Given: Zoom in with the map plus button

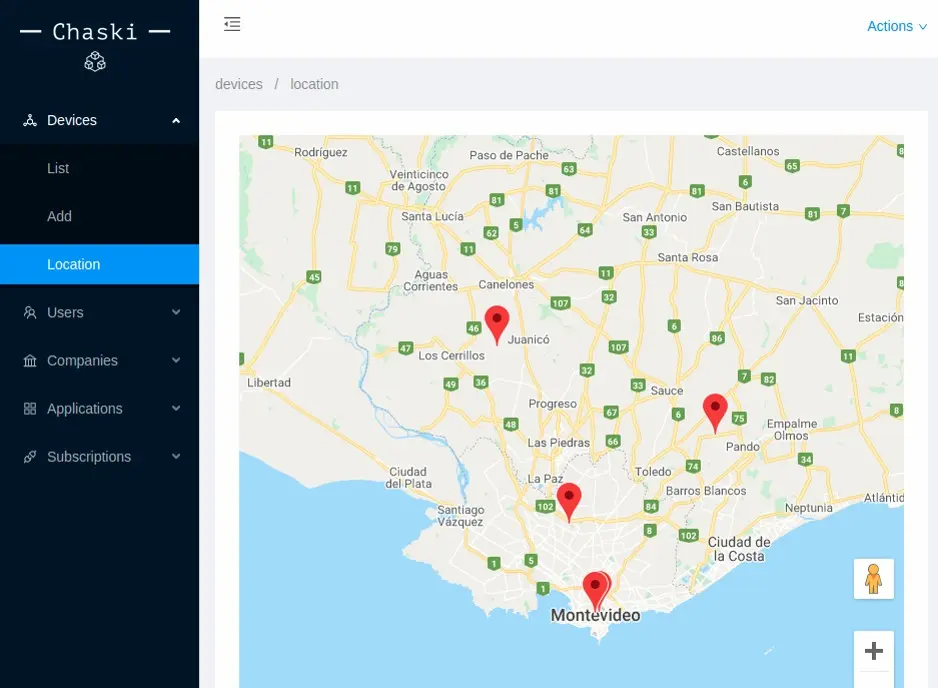Looking at the screenshot, I should point(873,651).
